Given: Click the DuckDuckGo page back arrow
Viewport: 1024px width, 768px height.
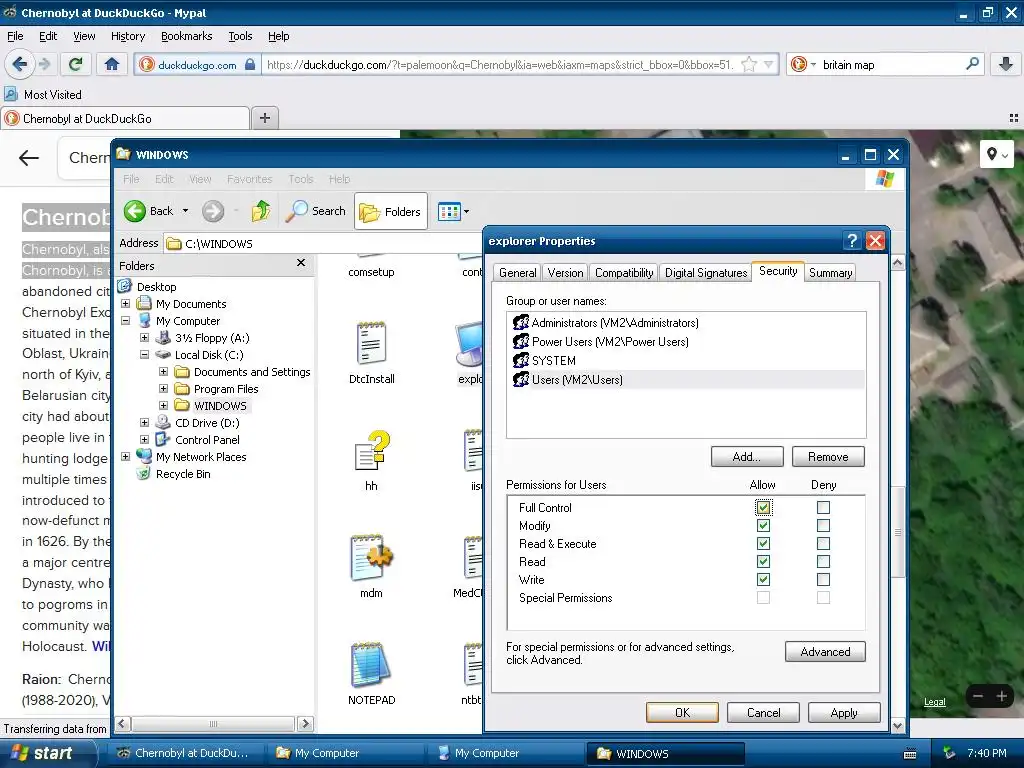Looking at the screenshot, I should click(x=29, y=157).
